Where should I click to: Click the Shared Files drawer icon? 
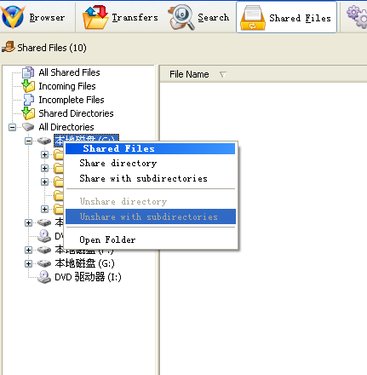[252, 18]
